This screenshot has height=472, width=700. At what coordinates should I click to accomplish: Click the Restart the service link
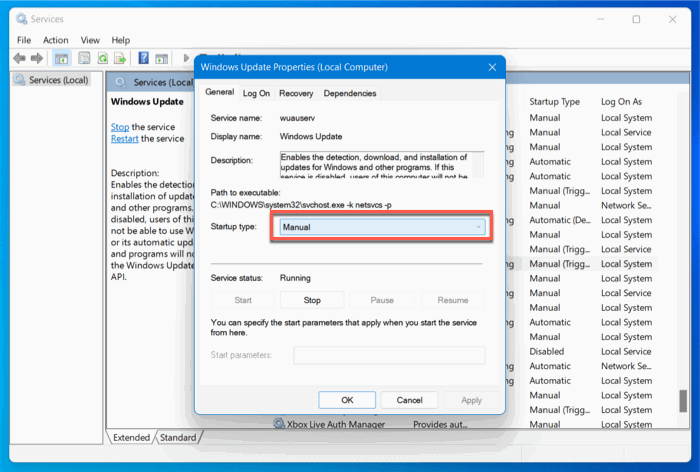[125, 138]
